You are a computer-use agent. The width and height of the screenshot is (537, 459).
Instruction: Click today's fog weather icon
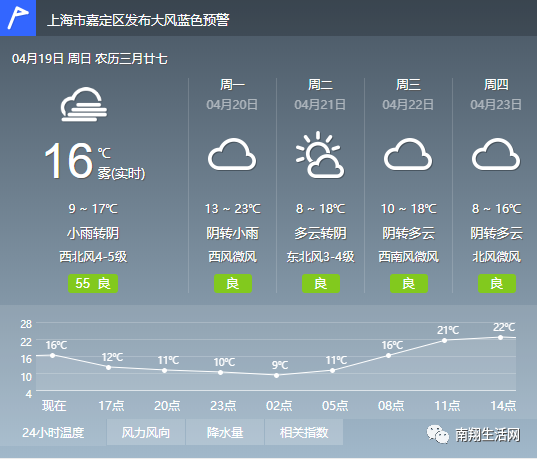click(x=84, y=104)
